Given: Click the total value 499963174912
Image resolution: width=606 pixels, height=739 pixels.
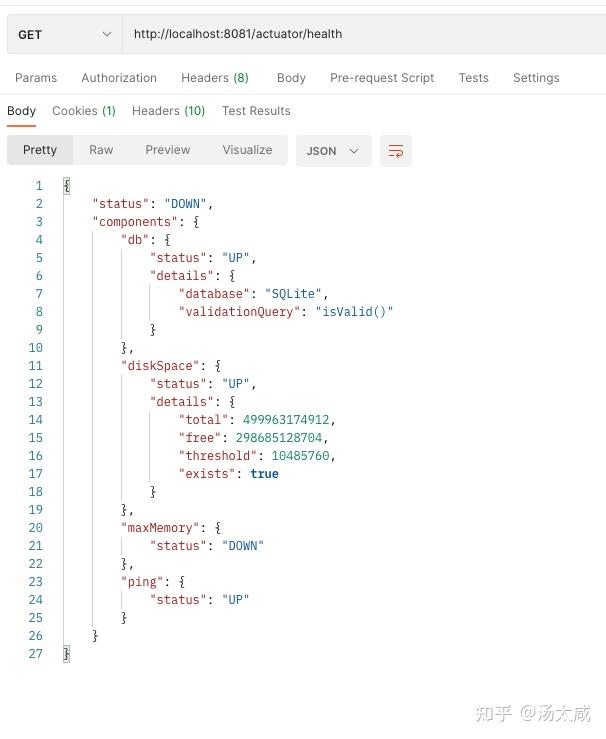Looking at the screenshot, I should coord(286,419).
